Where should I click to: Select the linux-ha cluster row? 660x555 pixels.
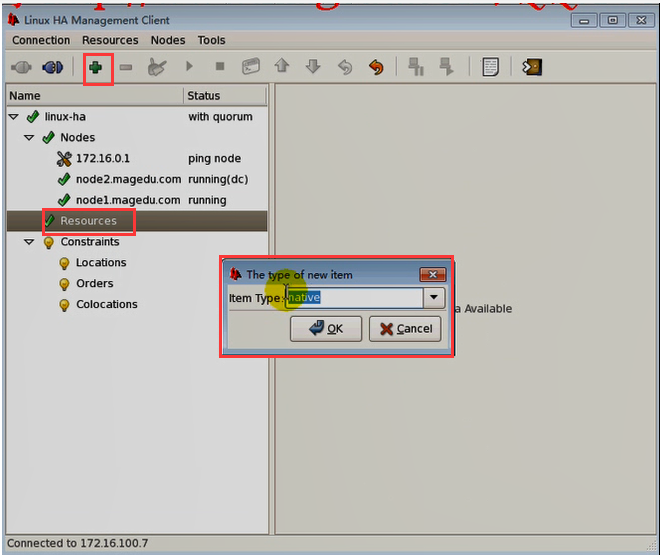pyautogui.click(x=137, y=117)
